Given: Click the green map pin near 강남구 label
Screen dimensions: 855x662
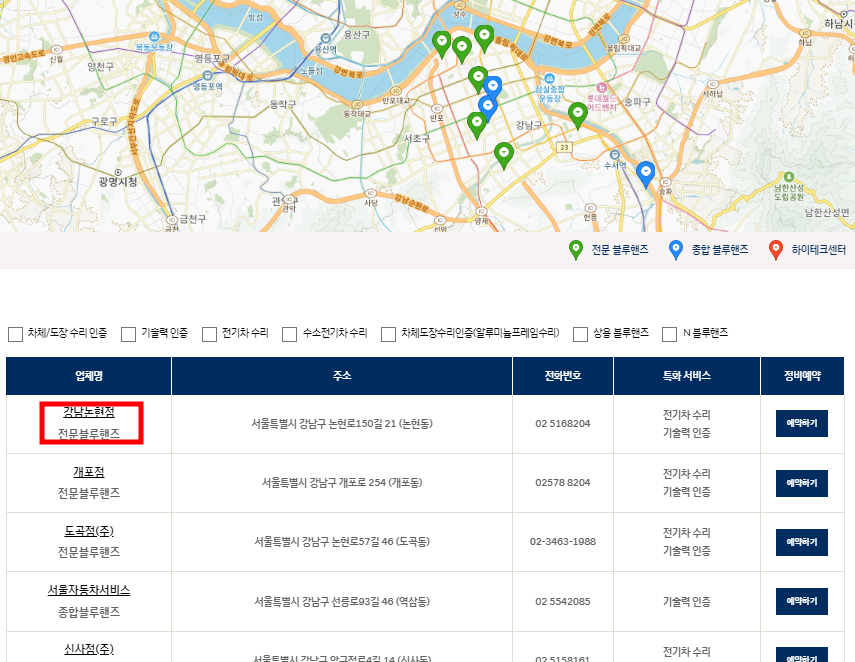Looking at the screenshot, I should (x=504, y=153).
